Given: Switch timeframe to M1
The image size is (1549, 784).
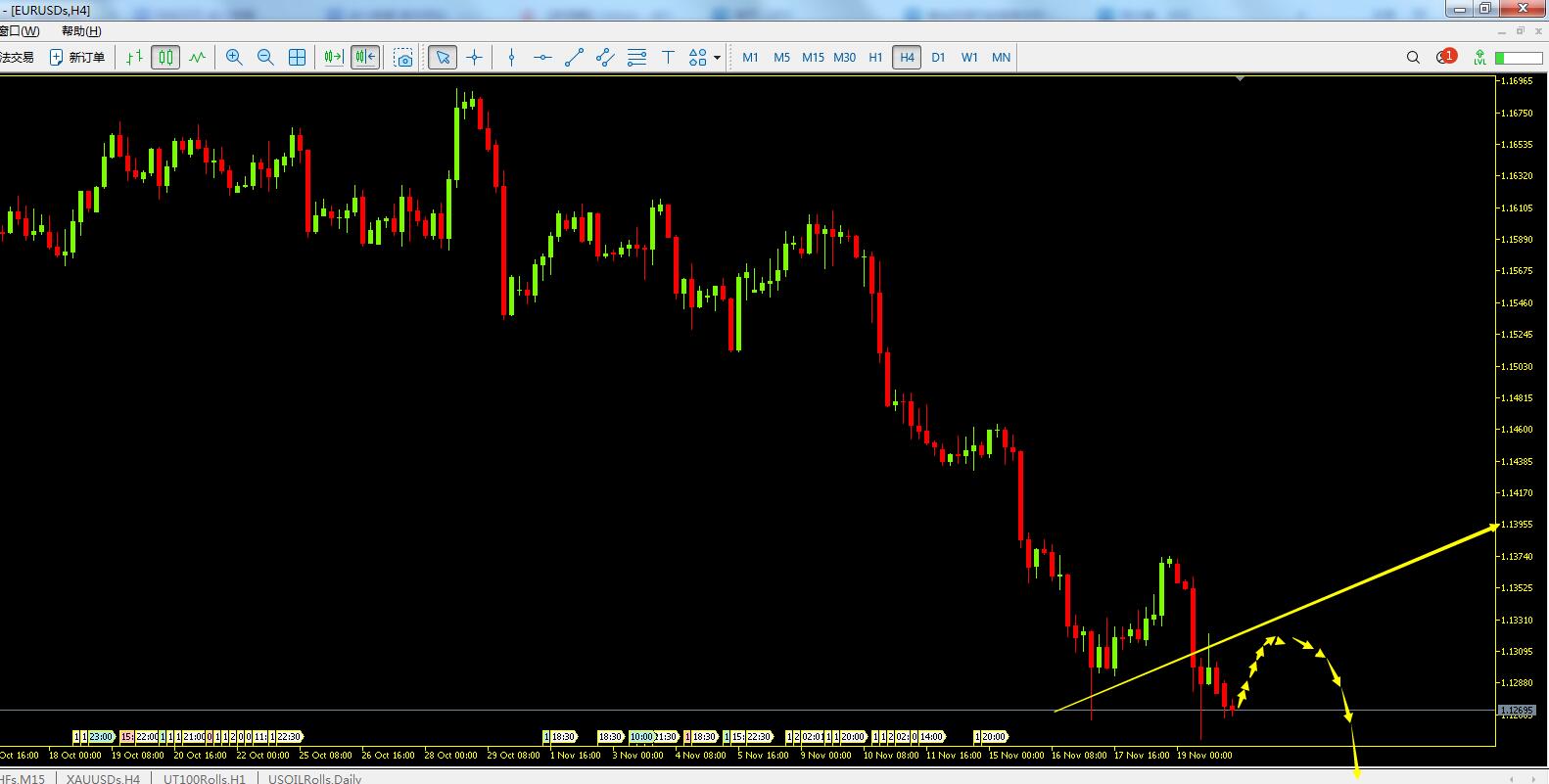Looking at the screenshot, I should (750, 58).
